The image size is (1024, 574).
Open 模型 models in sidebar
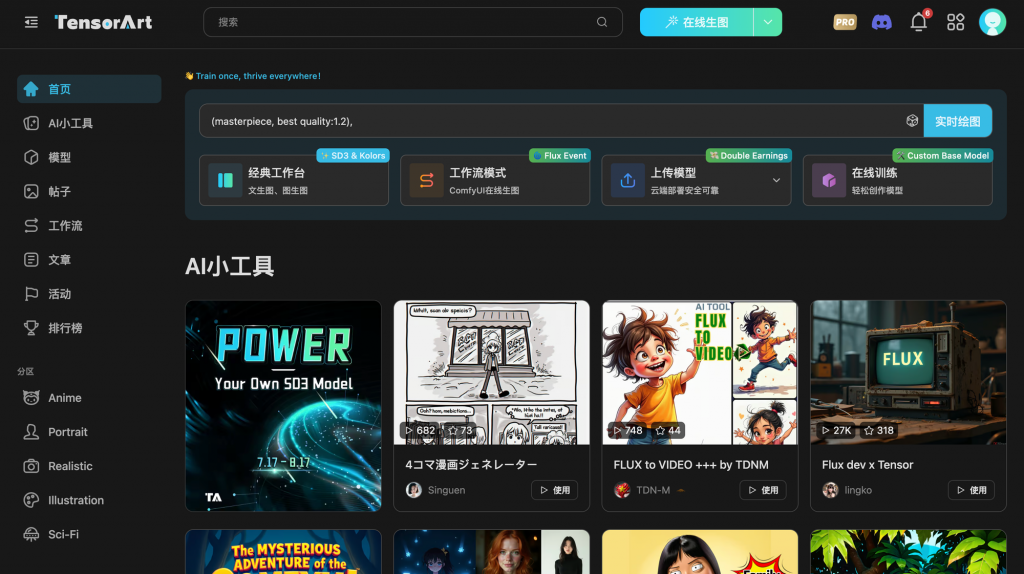[89, 157]
